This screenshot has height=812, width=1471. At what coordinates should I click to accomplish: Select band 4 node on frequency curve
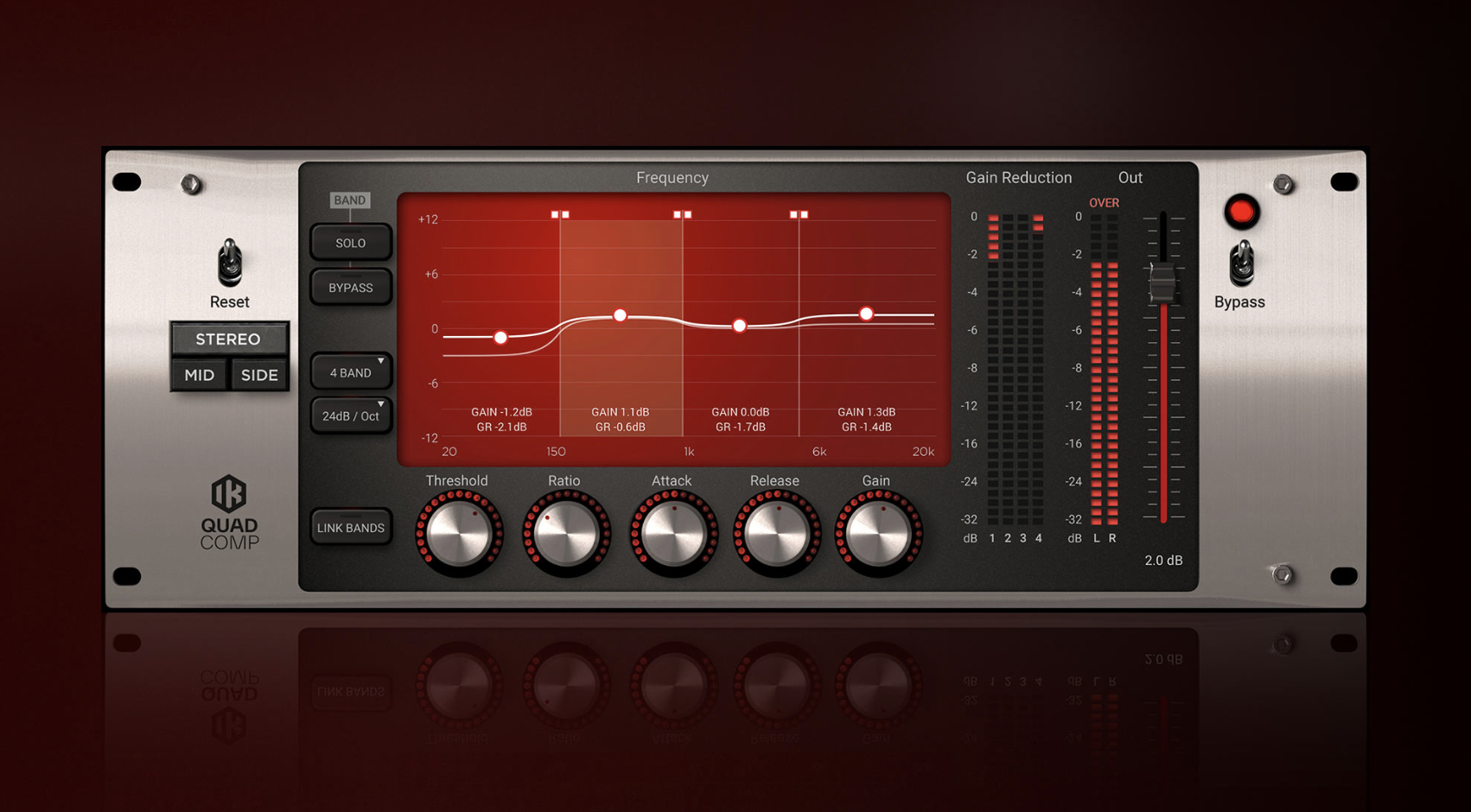point(866,314)
